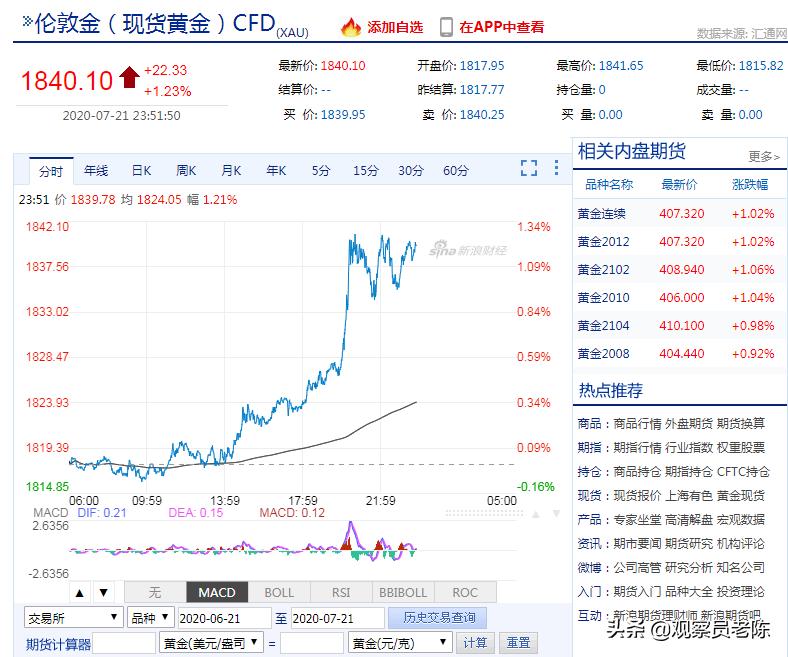The height and width of the screenshot is (657, 788).
Task: Switch to the 分时 chart tab
Action: (51, 171)
